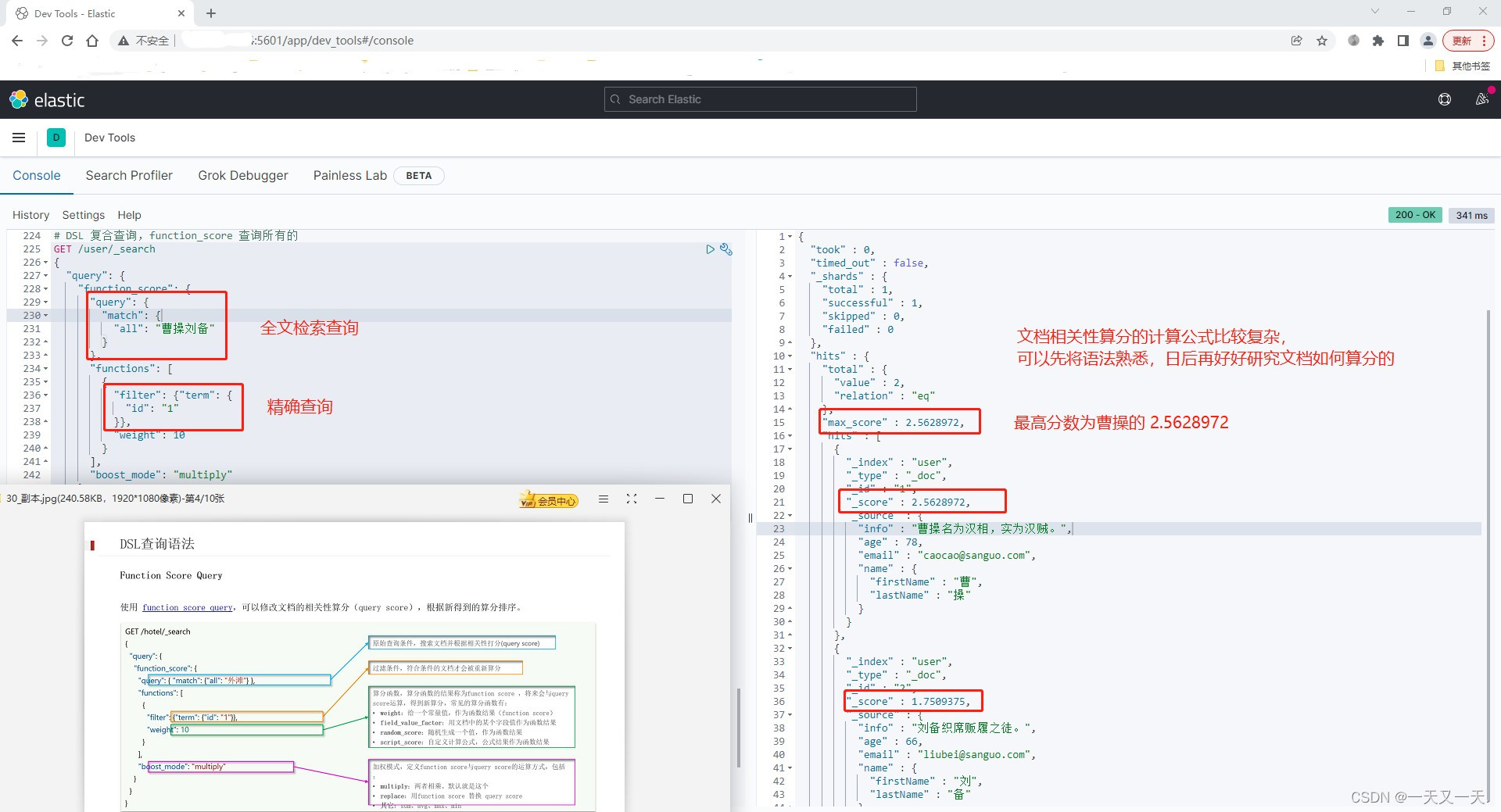Click the share icon in the address bar
1501x812 pixels.
1297,41
